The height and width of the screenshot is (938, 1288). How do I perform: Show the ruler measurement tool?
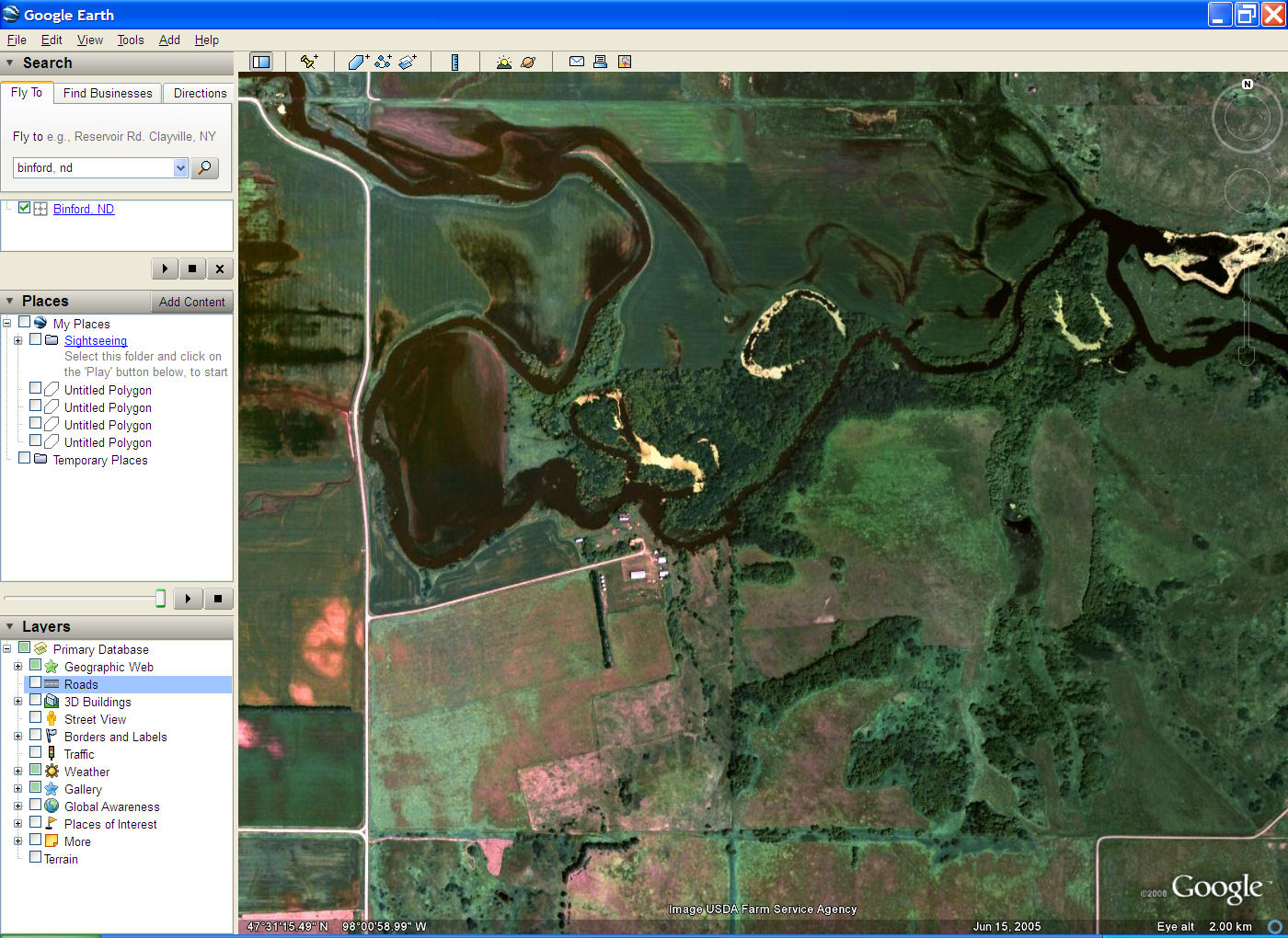pyautogui.click(x=454, y=62)
